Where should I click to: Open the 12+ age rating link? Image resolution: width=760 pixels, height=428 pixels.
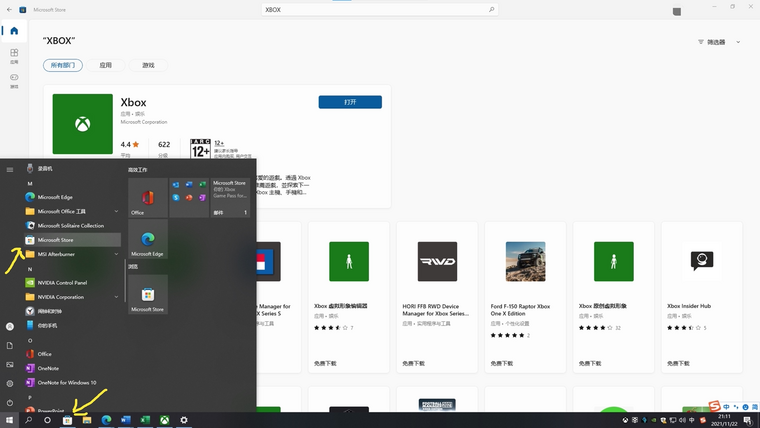tap(219, 143)
